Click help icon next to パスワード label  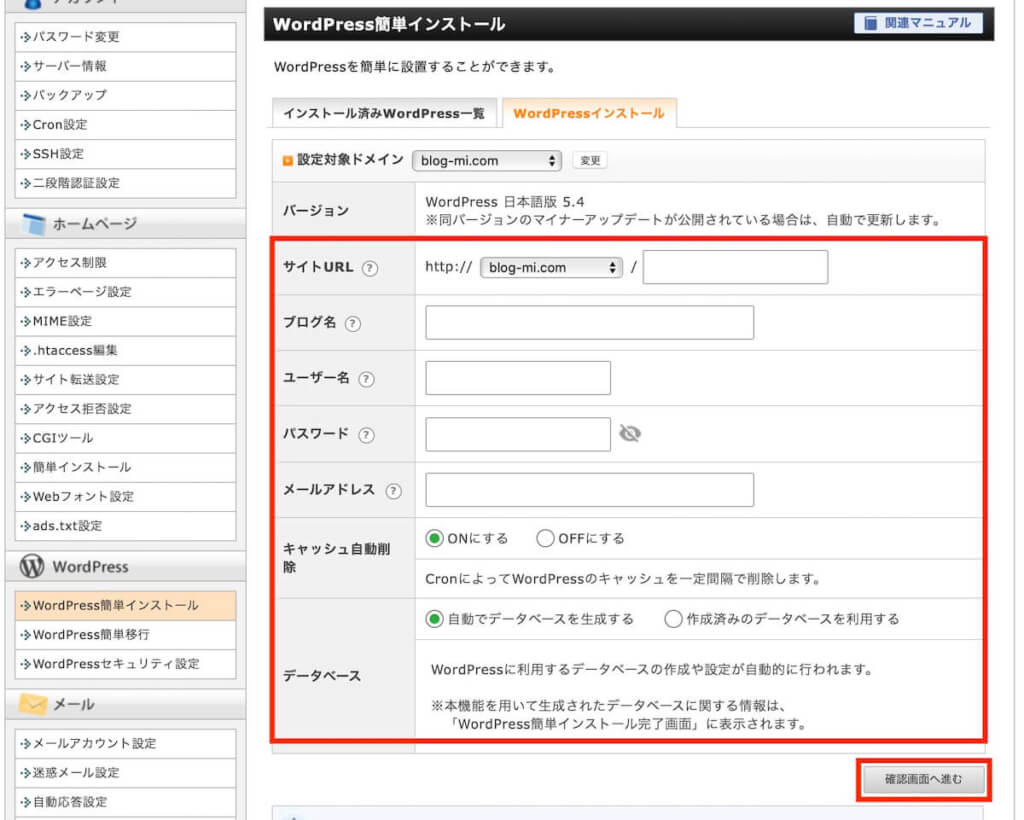pyautogui.click(x=367, y=435)
